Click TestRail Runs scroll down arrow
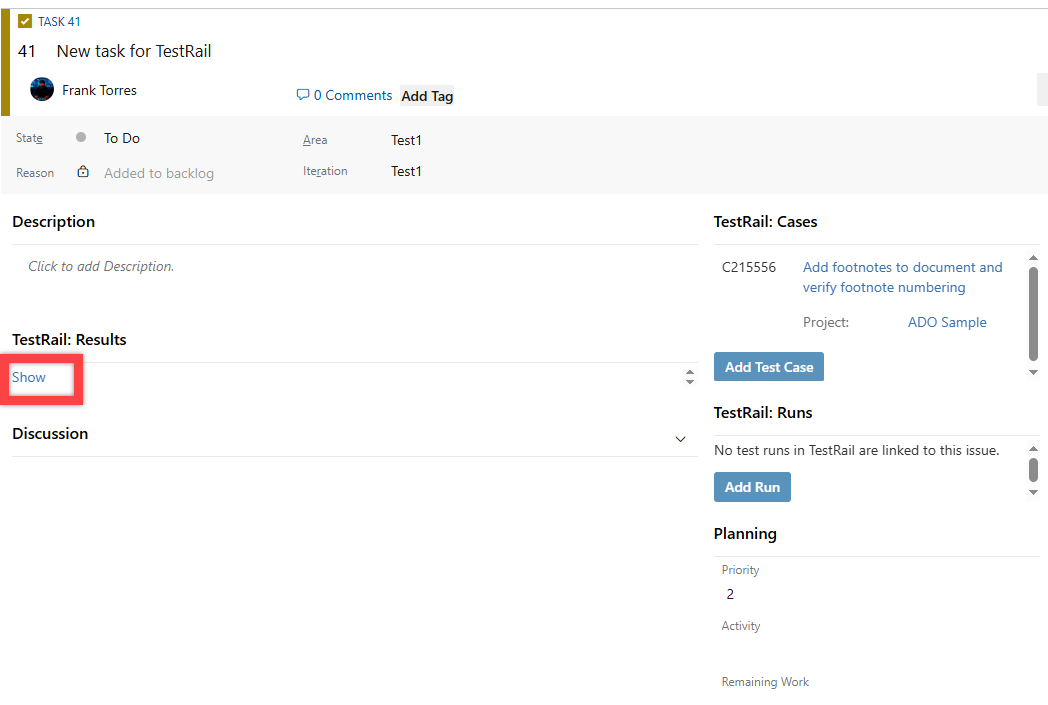The image size is (1048, 705). [x=1033, y=492]
